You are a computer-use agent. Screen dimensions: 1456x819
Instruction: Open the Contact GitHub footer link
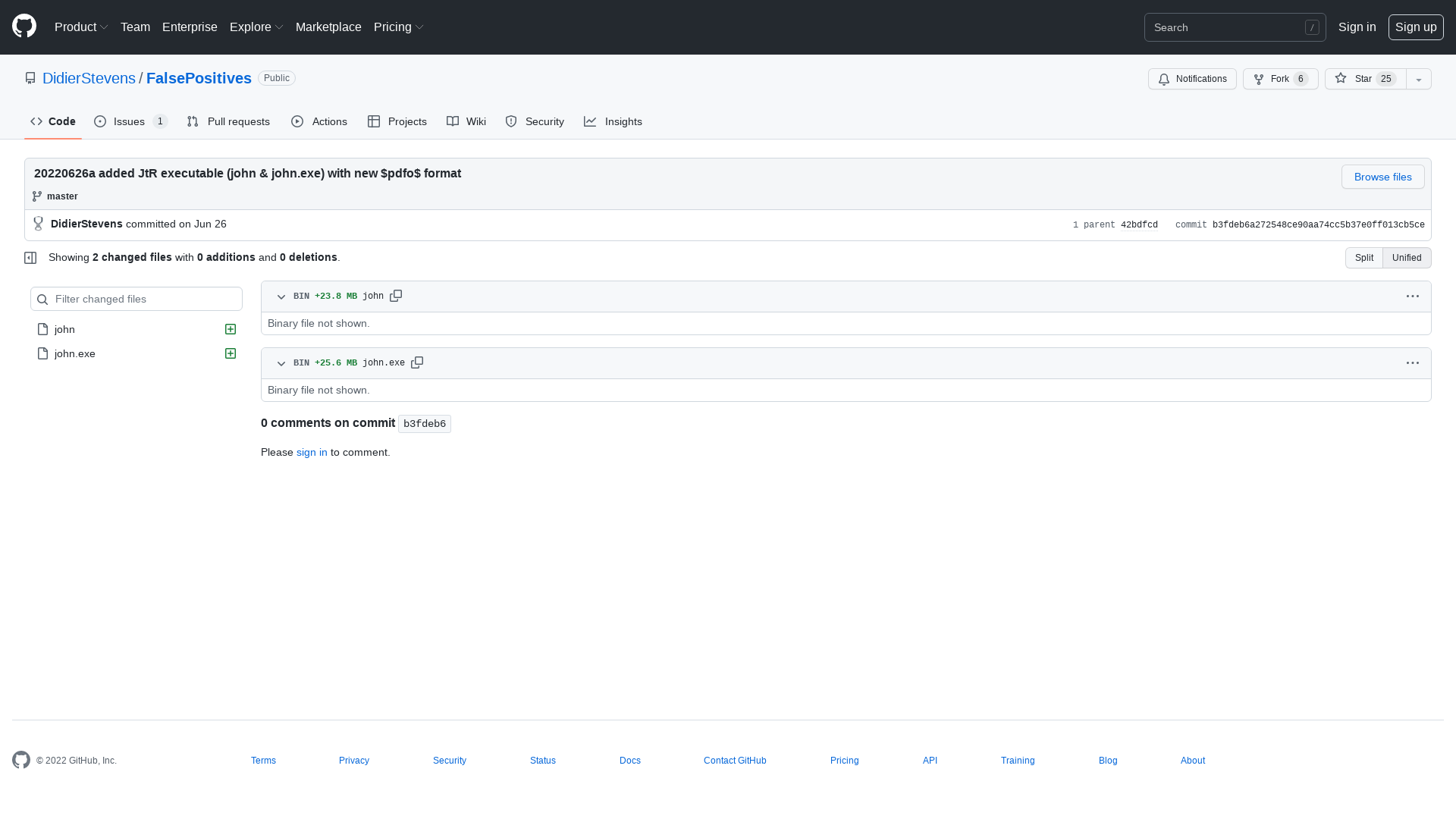click(735, 761)
